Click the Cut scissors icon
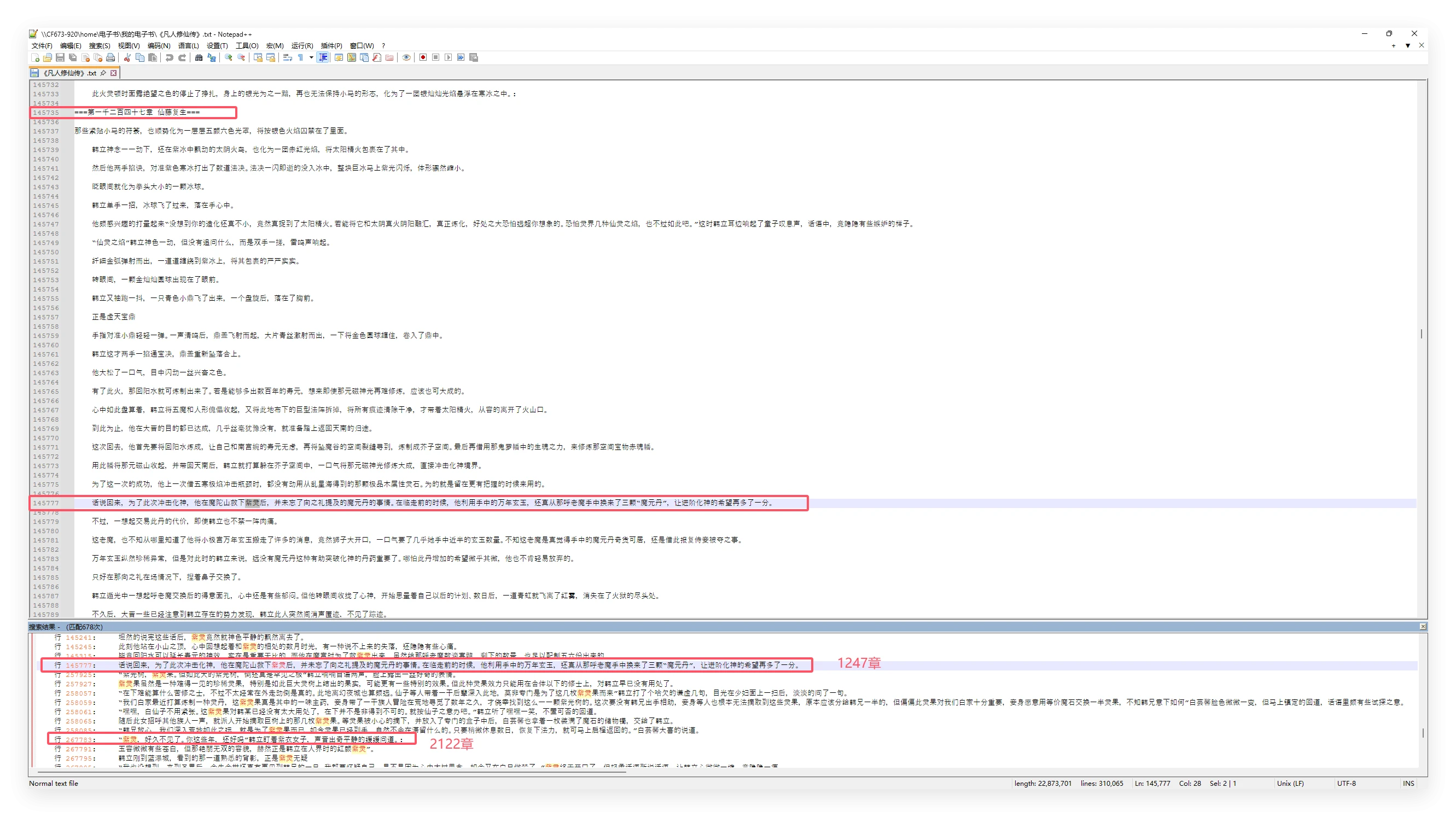Viewport: 1456px width, 817px height. tap(127, 57)
